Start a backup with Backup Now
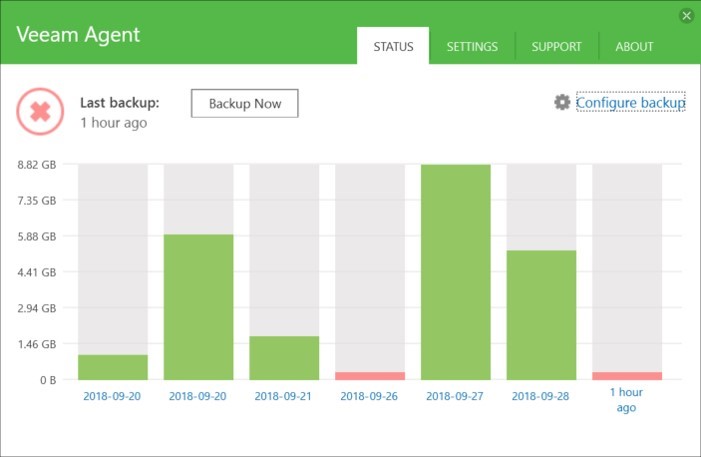701x457 pixels. pos(245,103)
